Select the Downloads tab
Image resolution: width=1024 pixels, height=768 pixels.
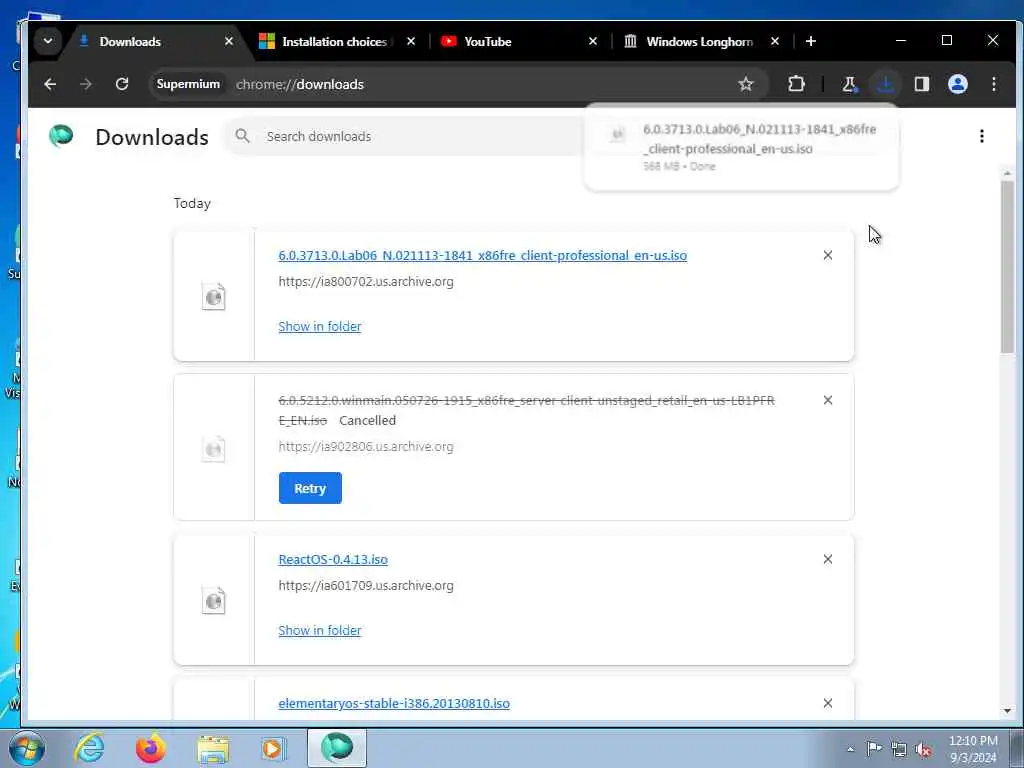[x=155, y=41]
